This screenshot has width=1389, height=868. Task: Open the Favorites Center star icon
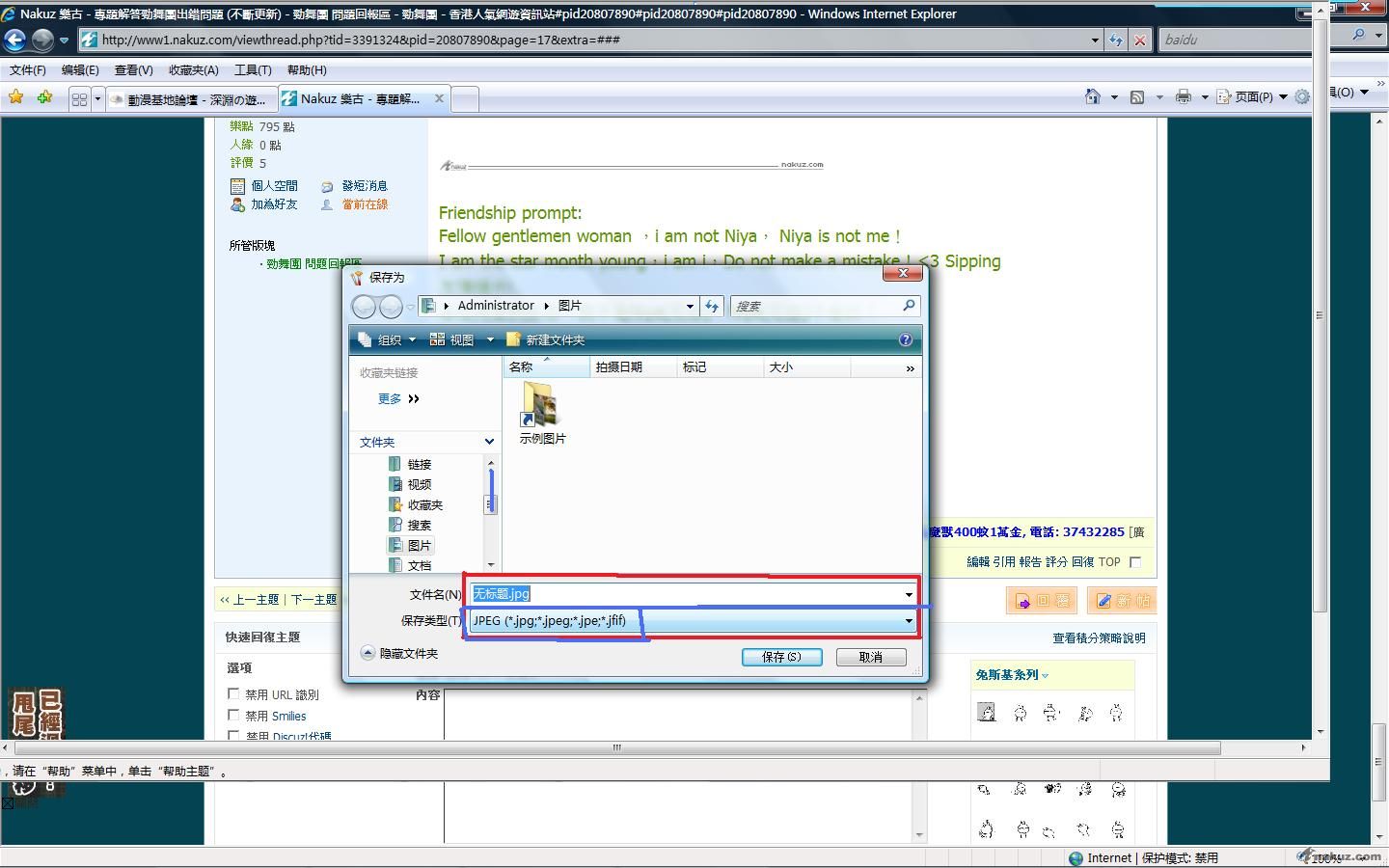(x=16, y=97)
